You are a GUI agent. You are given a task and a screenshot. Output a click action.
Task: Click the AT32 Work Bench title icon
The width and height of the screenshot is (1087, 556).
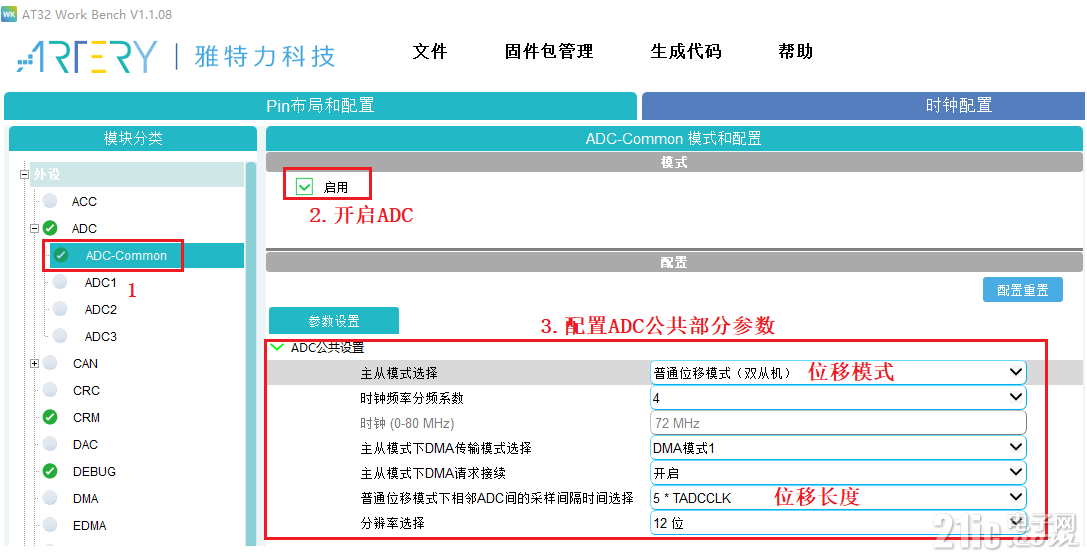(x=9, y=13)
